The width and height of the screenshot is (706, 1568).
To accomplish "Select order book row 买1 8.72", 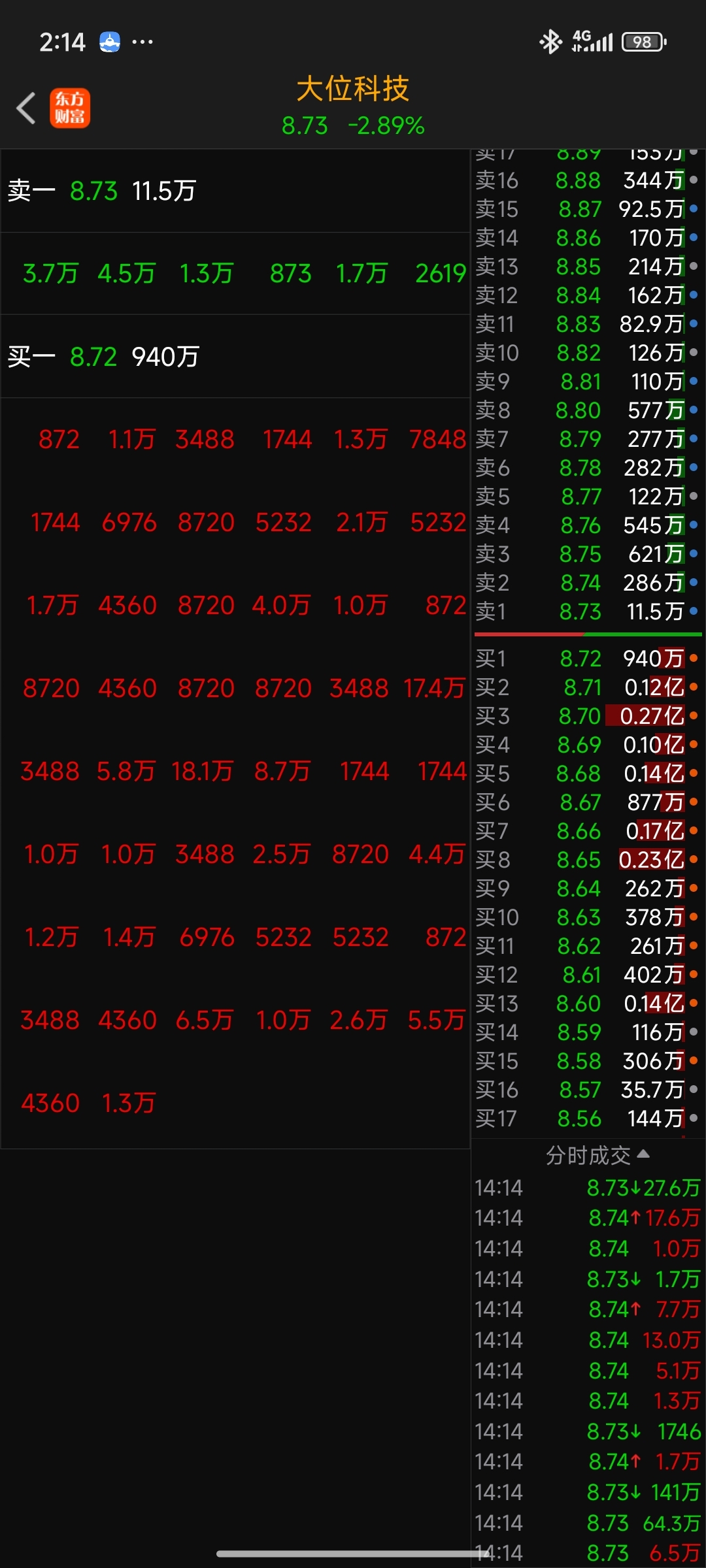I will [587, 658].
